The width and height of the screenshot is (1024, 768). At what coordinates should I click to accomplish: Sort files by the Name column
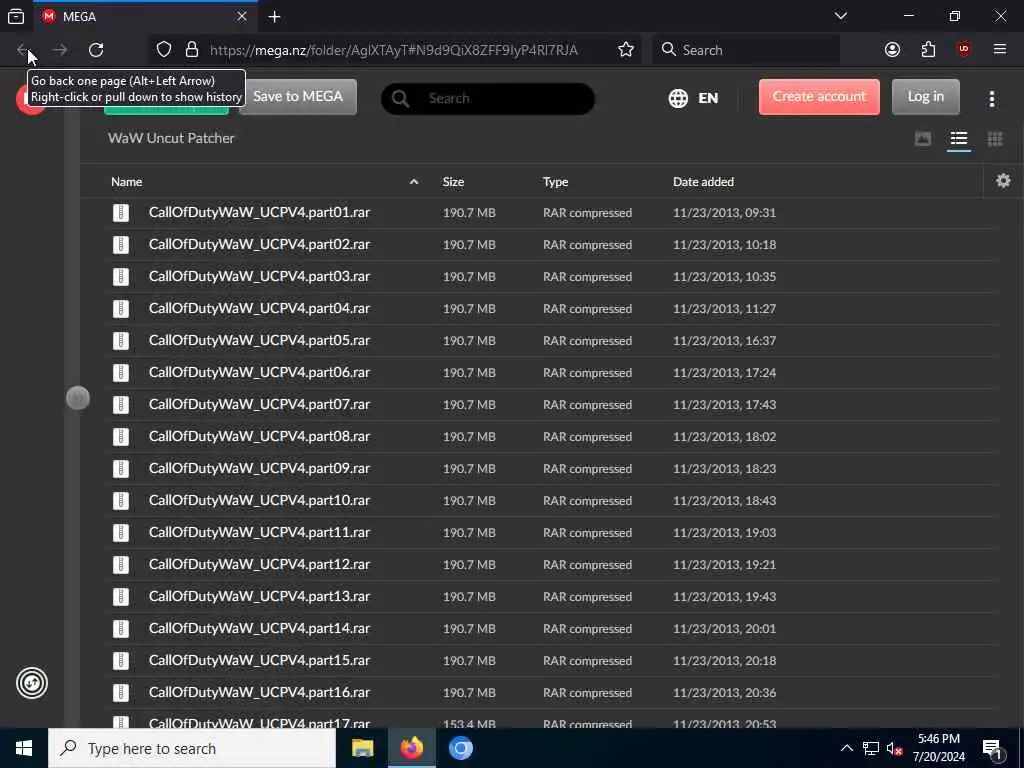click(127, 182)
